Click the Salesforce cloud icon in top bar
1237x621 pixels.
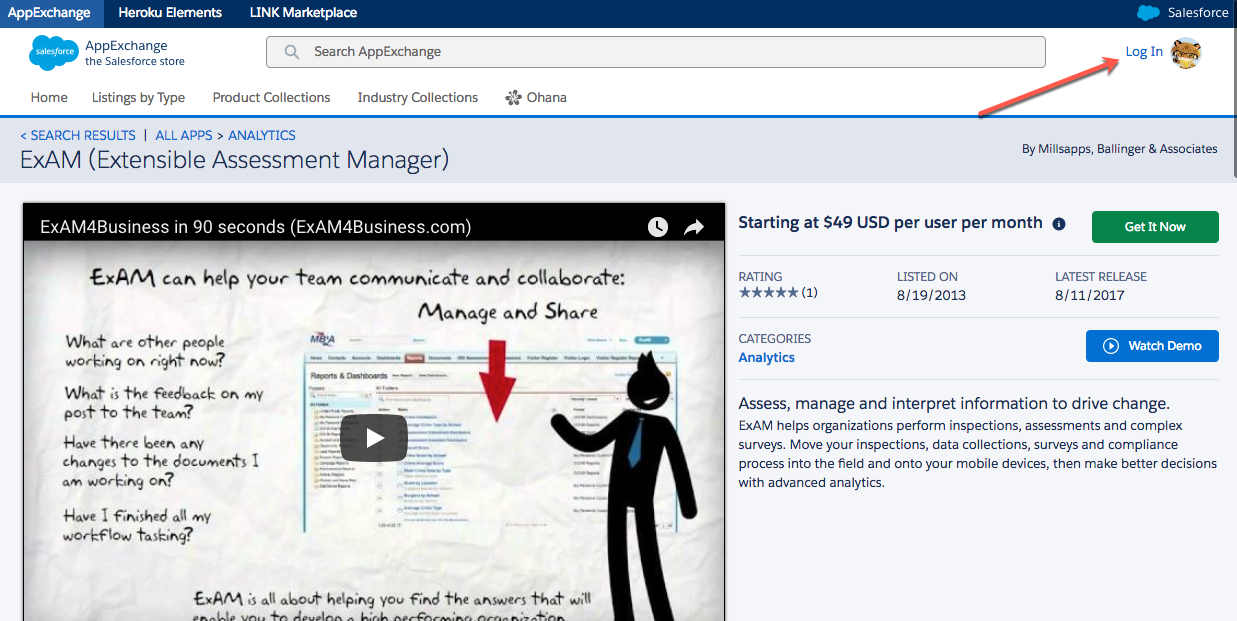coord(1148,13)
